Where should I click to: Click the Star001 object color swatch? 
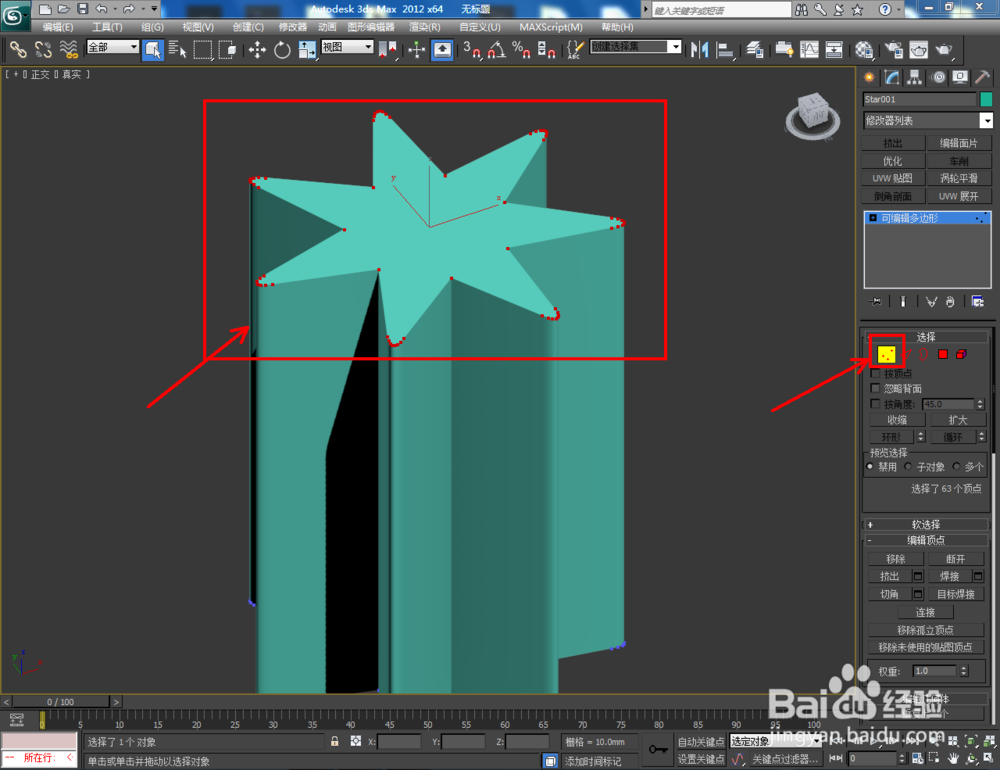click(x=986, y=99)
